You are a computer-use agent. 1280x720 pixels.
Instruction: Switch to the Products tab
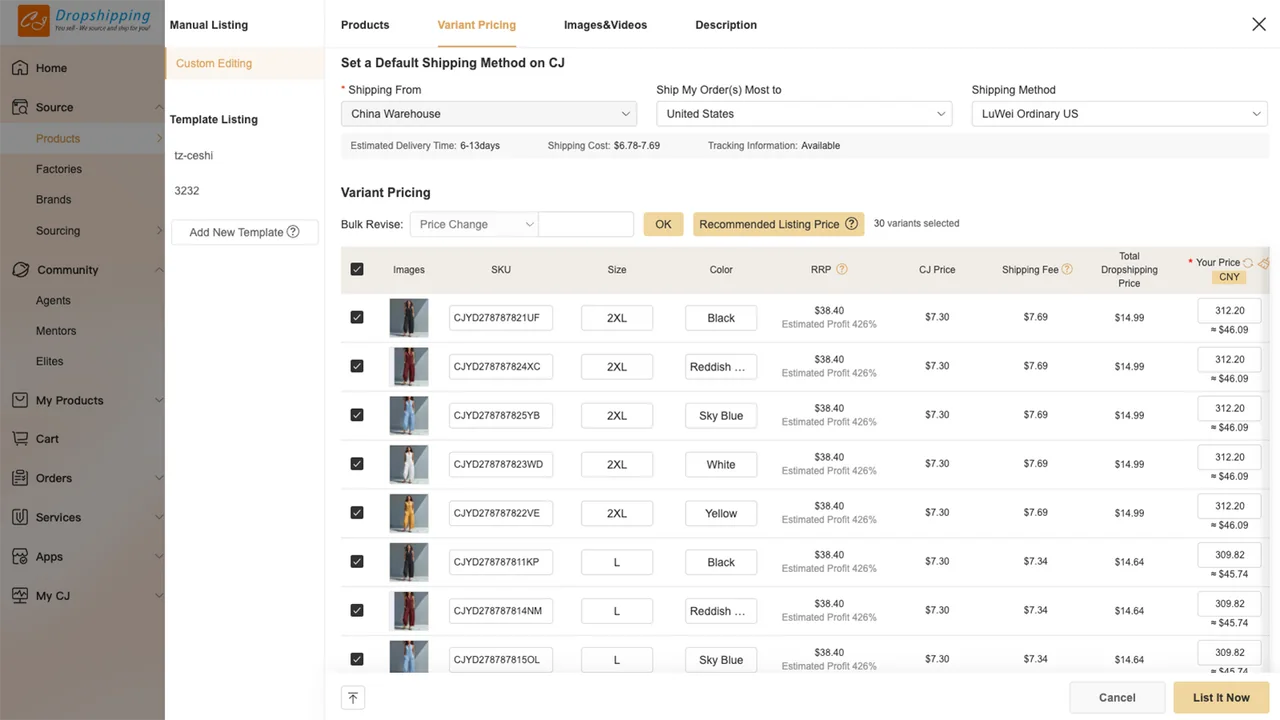[x=365, y=25]
